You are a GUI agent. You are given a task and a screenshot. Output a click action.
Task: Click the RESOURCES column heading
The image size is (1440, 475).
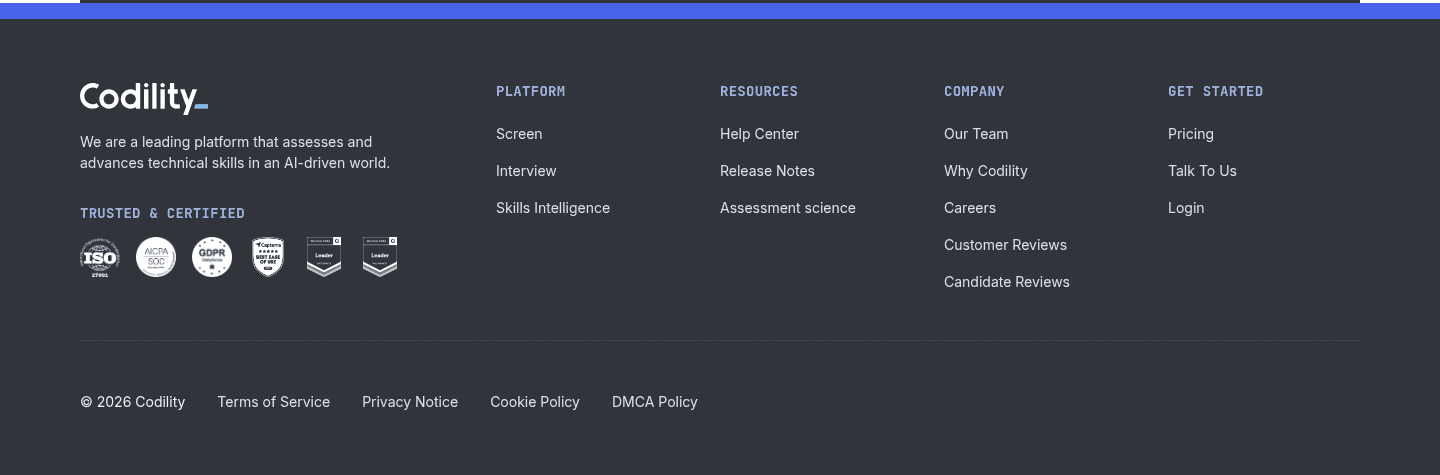coord(759,91)
